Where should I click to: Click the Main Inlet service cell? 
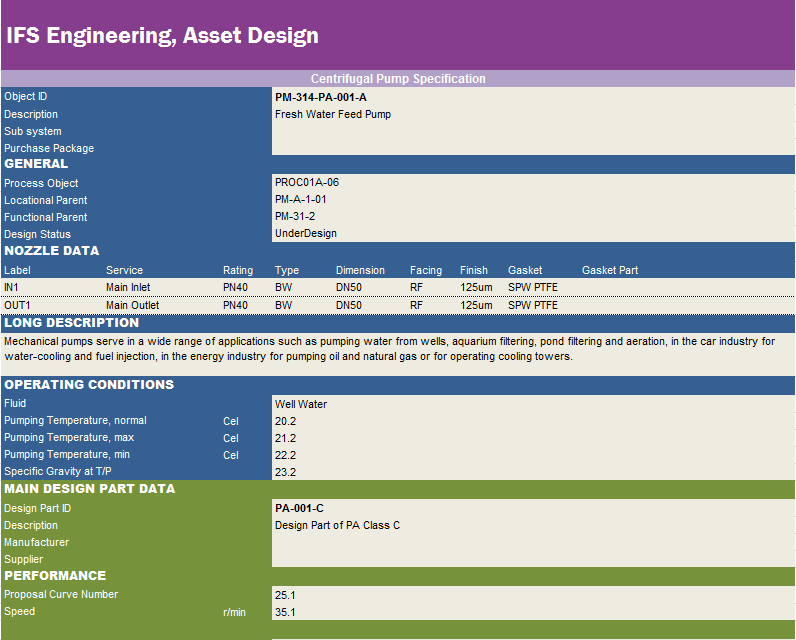click(x=128, y=287)
